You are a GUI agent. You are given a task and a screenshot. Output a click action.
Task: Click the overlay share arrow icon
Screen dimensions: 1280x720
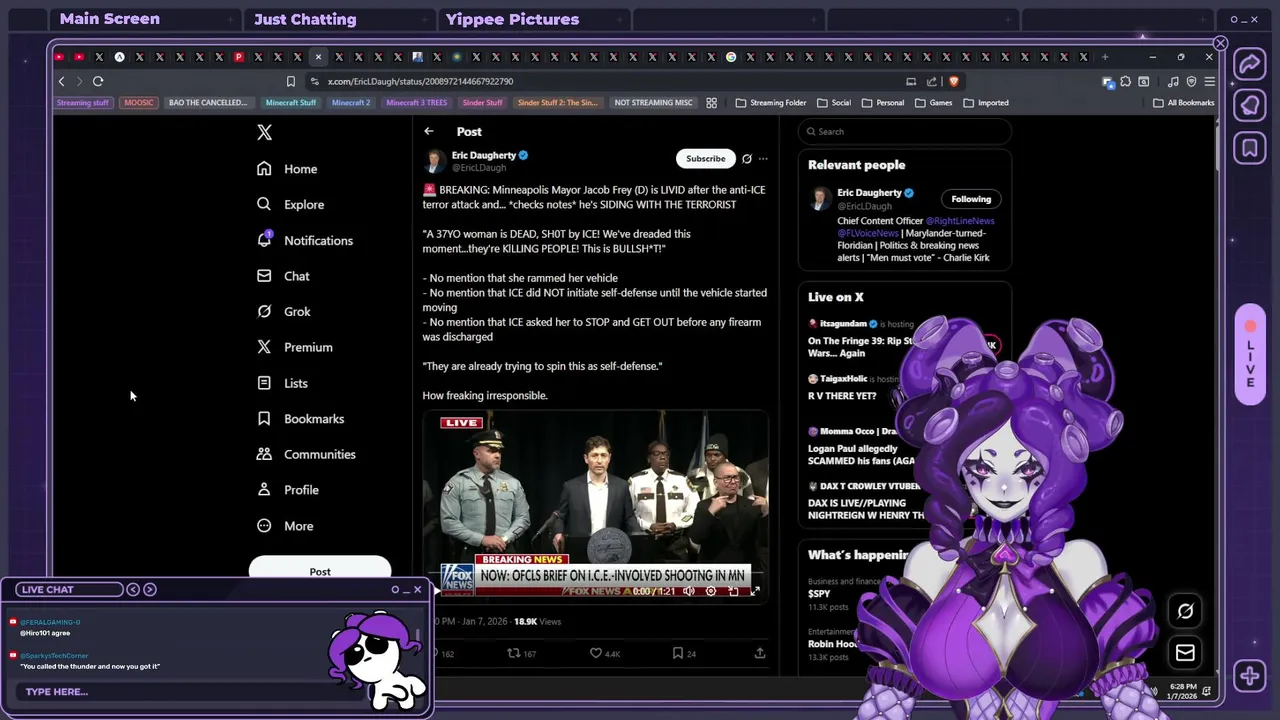1250,65
